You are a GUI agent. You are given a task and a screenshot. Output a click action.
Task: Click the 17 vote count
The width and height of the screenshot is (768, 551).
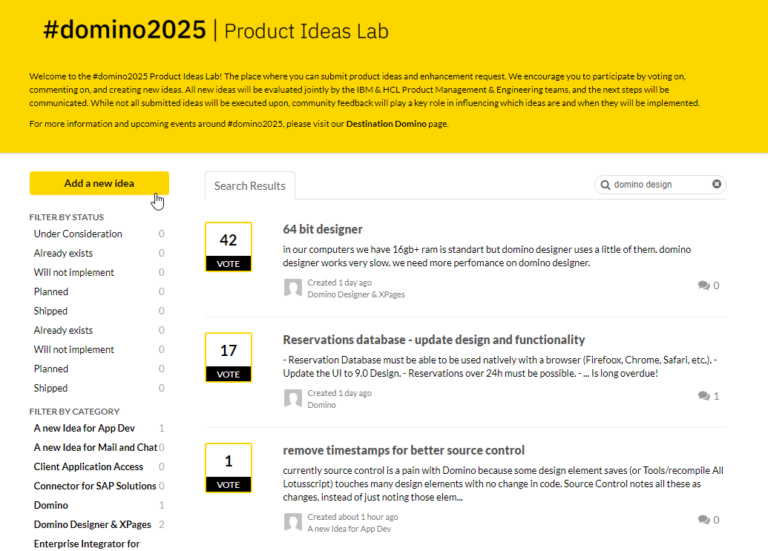pos(228,351)
